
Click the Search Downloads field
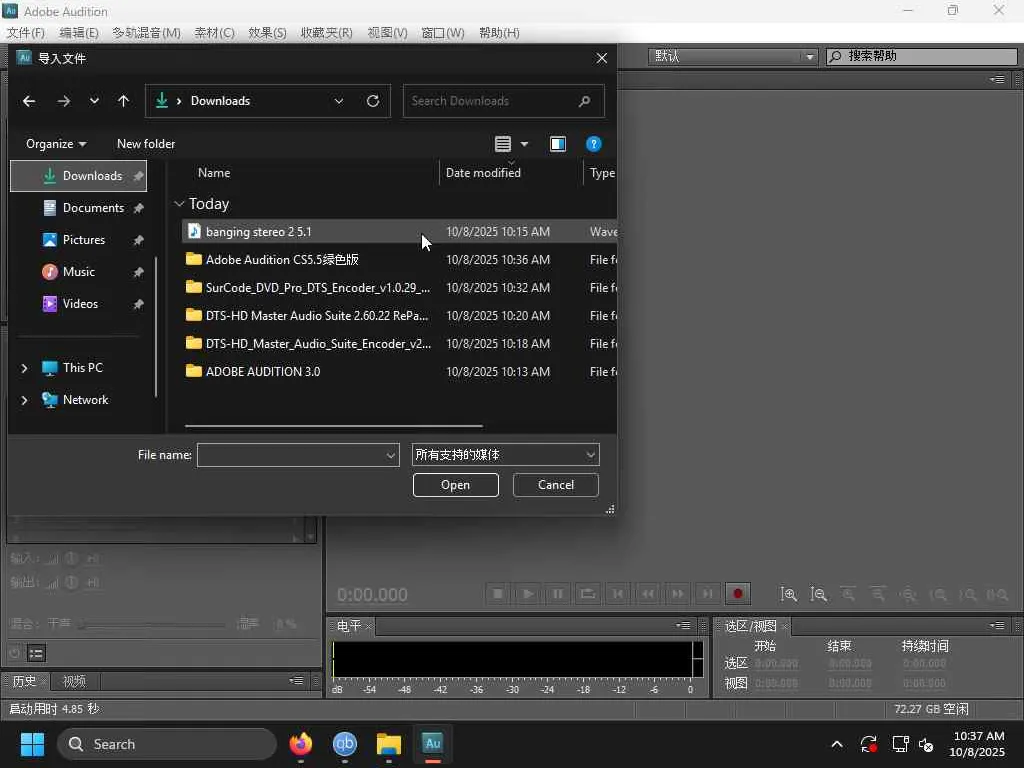click(x=504, y=101)
